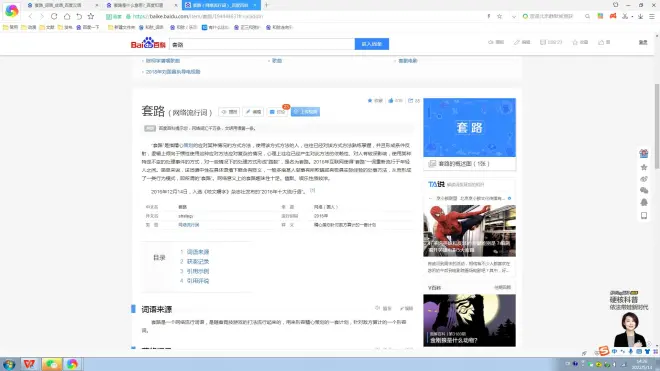Jump to contents item 2 获奖记录
Screen dimensions: 660x371
[198, 262]
